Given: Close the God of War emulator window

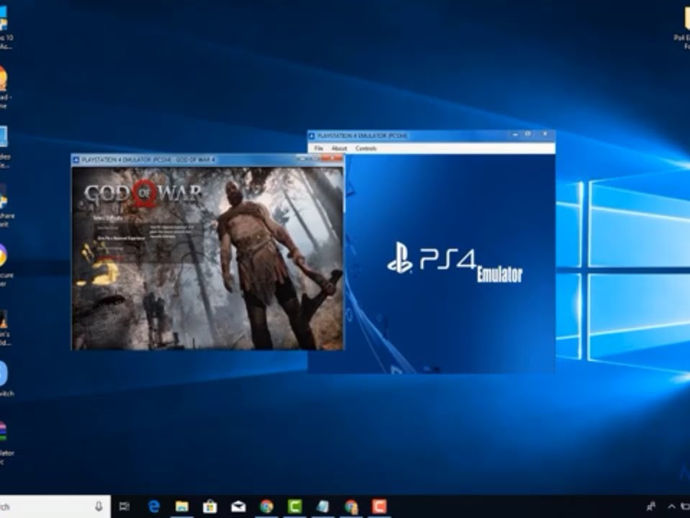Looking at the screenshot, I should coord(333,158).
